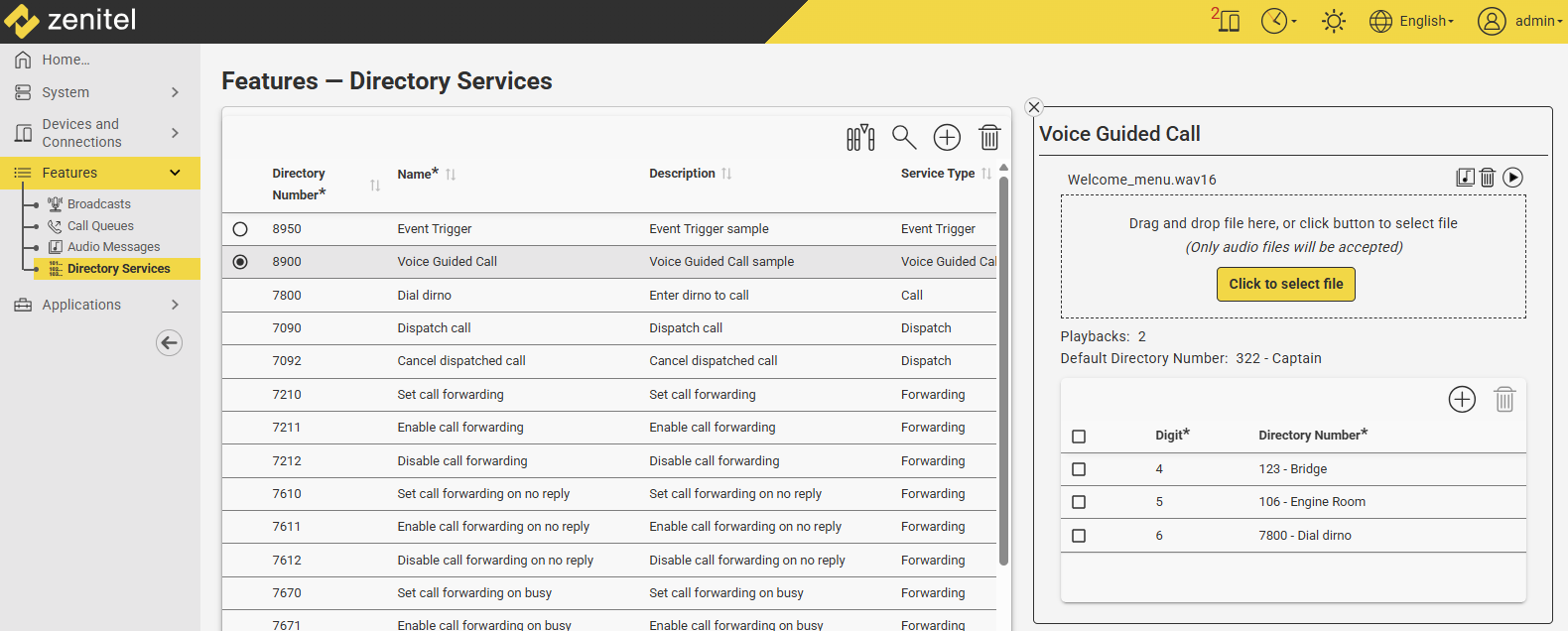Expand the System menu section
1568x631 pixels.
[99, 92]
